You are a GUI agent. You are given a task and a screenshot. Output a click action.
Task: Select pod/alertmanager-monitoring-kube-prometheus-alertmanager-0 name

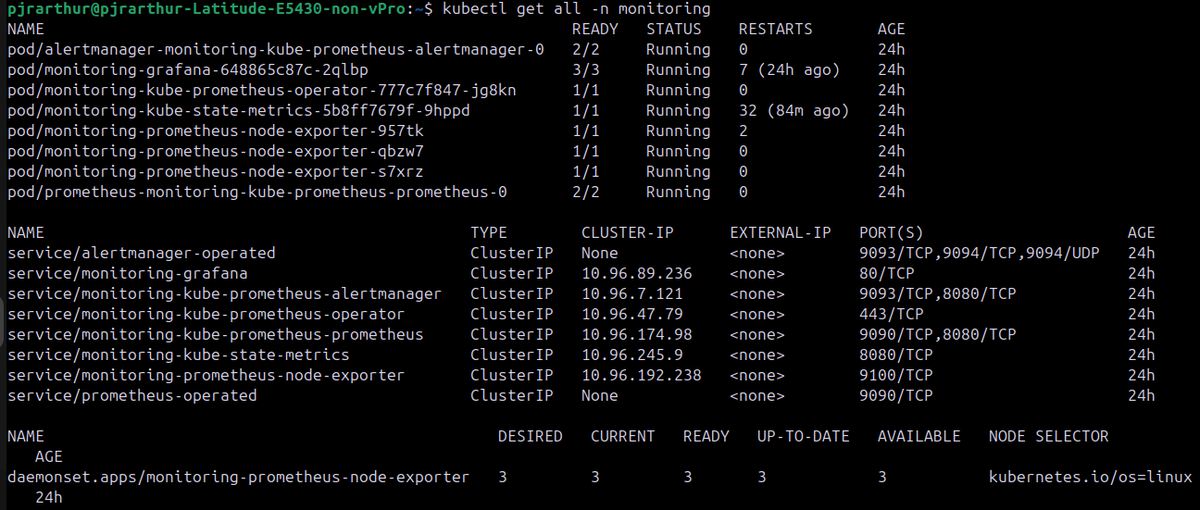click(275, 49)
